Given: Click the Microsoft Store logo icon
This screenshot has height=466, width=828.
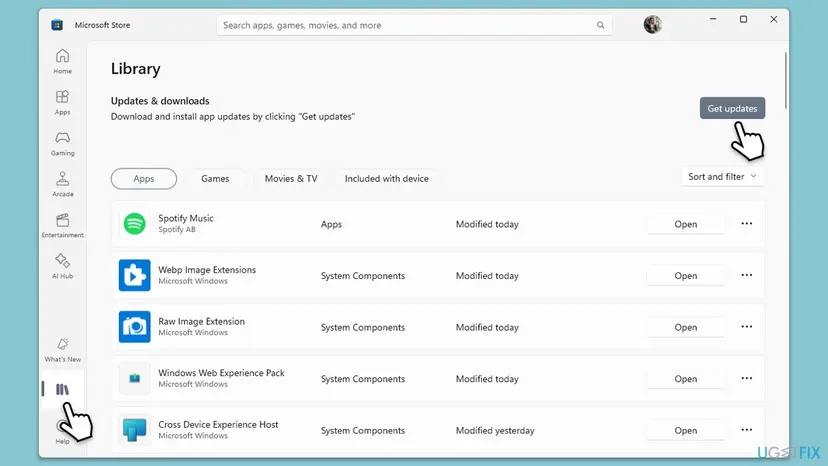Looking at the screenshot, I should click(57, 25).
